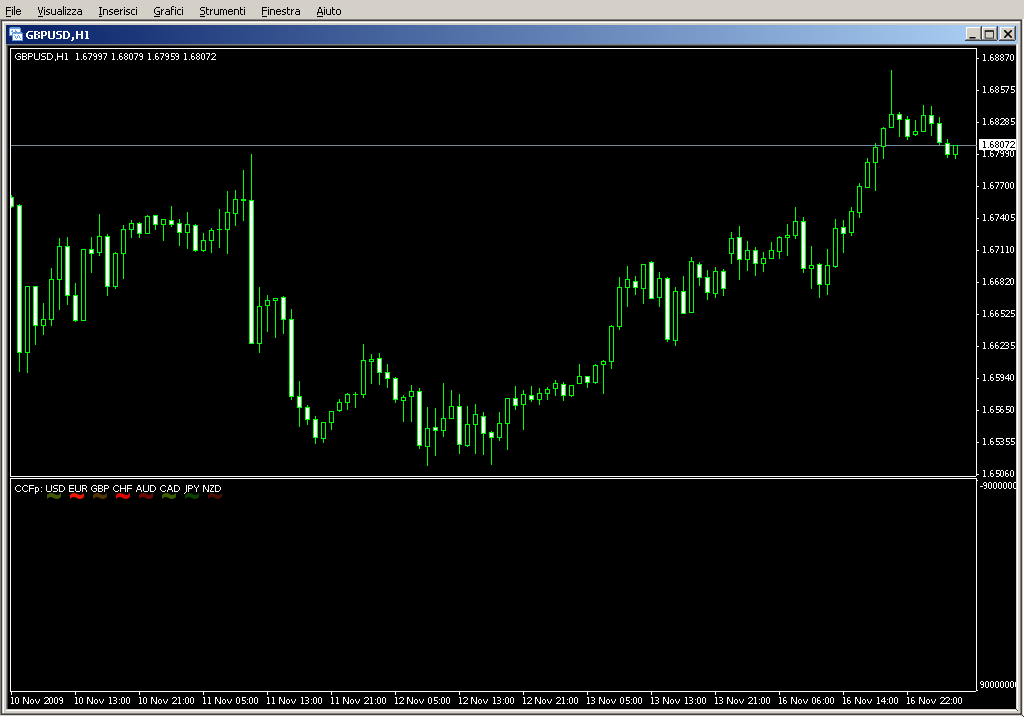Open the Inserisci menu
This screenshot has width=1024, height=717.
coord(118,11)
